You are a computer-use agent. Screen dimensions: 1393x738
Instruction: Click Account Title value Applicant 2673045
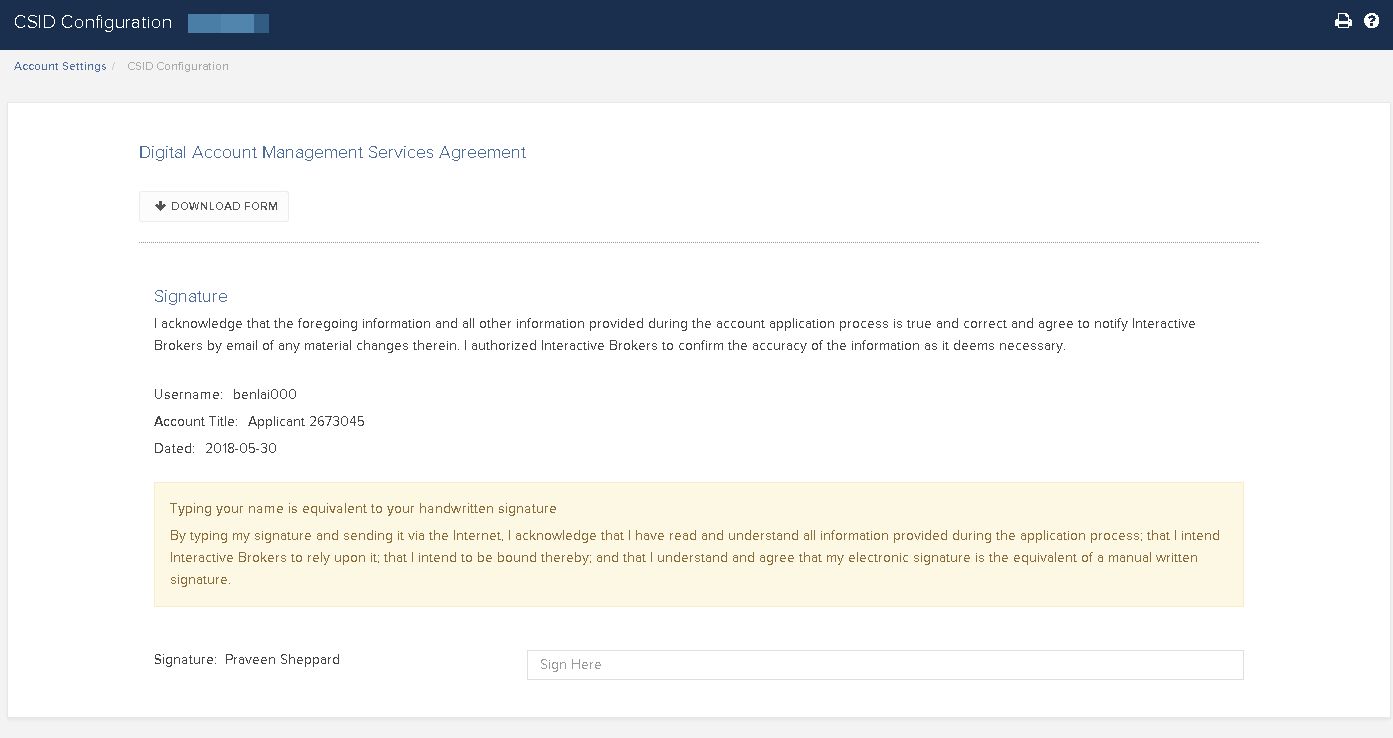pos(306,421)
